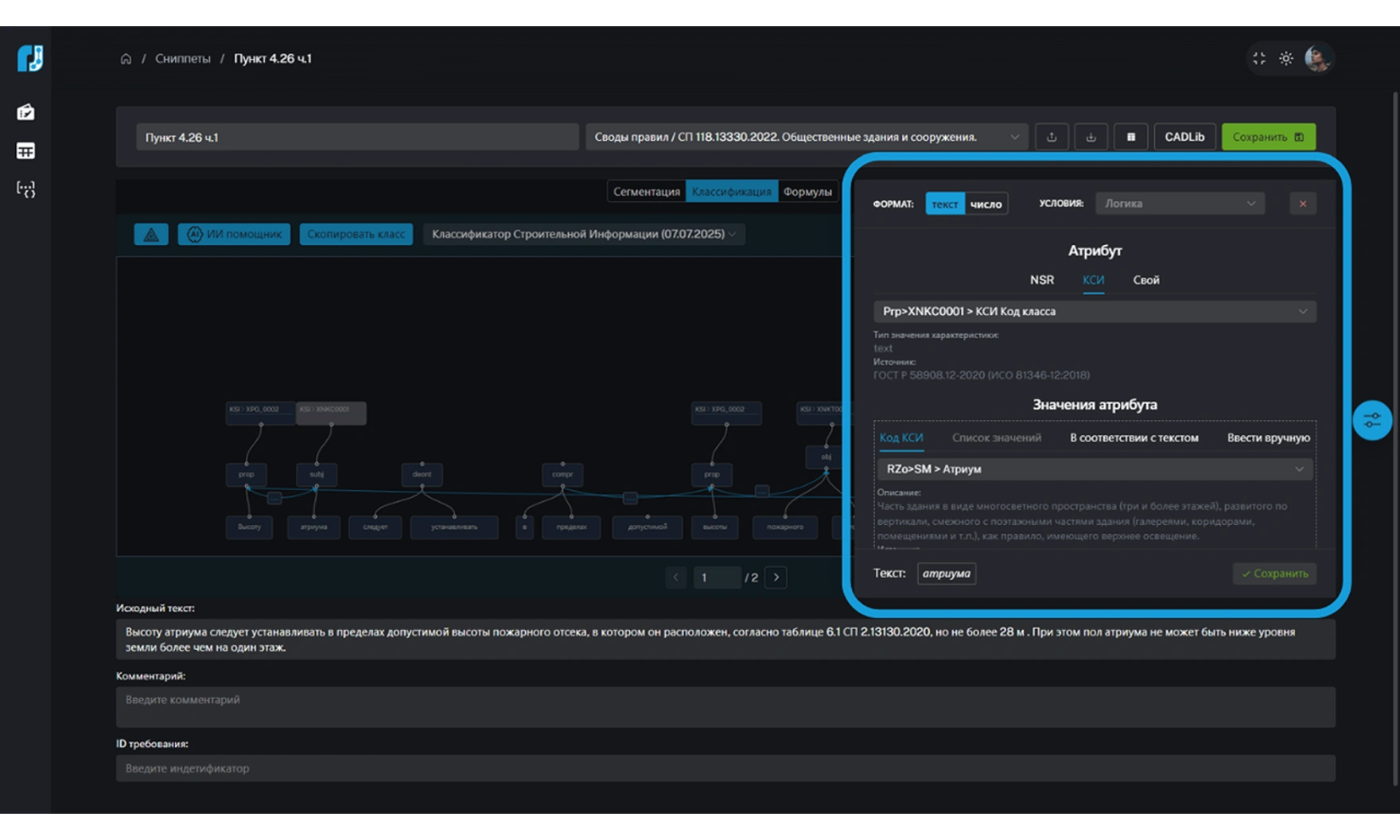Select the 'число' format toggle
This screenshot has width=1400, height=840.
[986, 204]
